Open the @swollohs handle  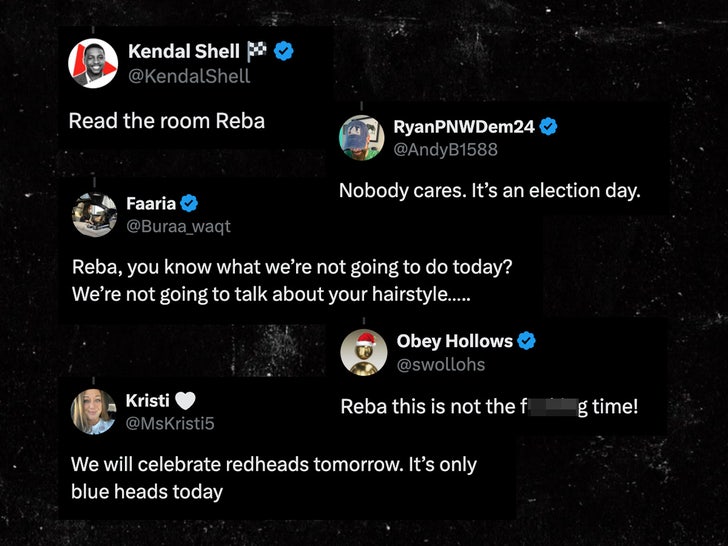click(x=441, y=364)
